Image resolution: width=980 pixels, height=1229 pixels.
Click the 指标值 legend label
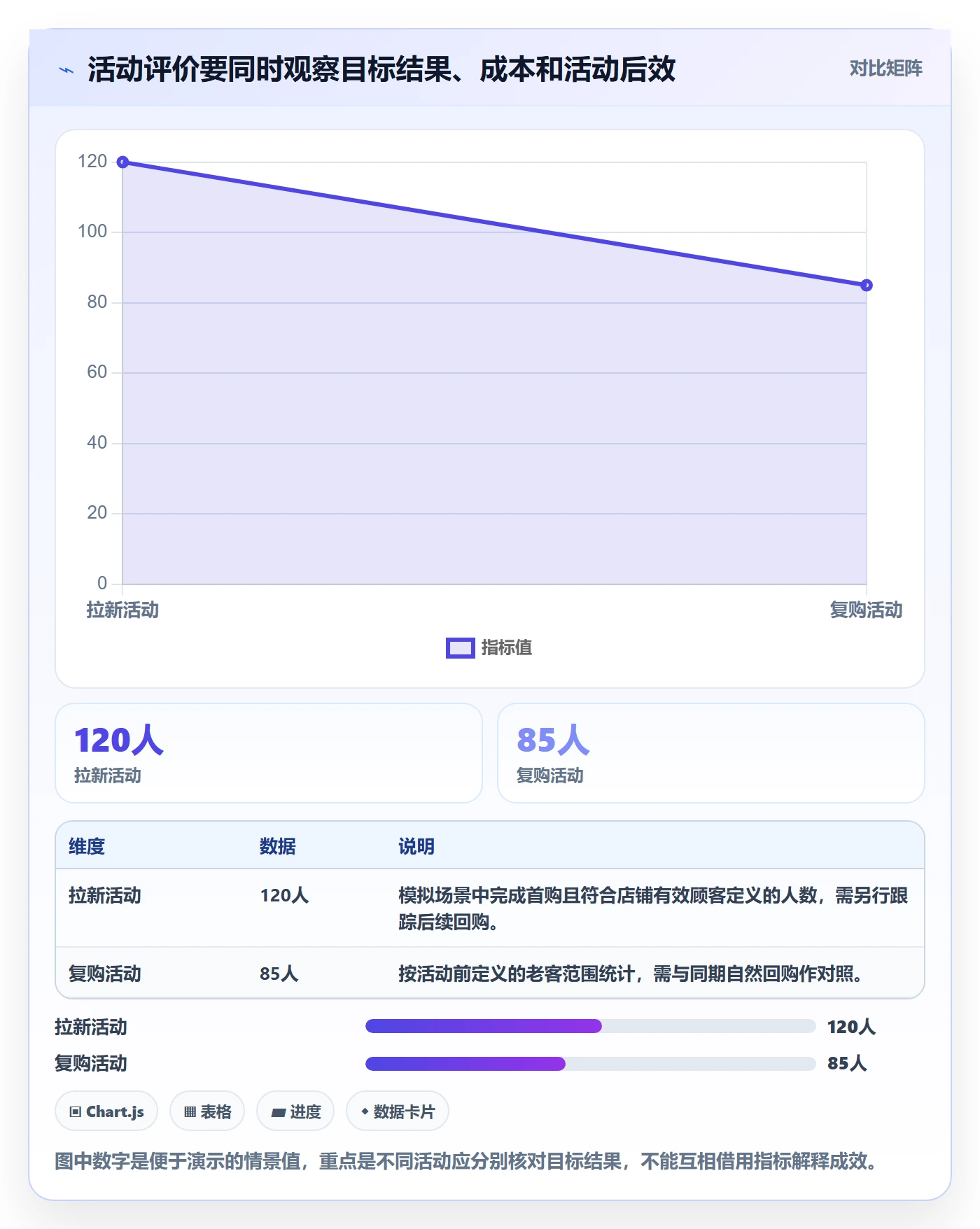click(x=507, y=648)
